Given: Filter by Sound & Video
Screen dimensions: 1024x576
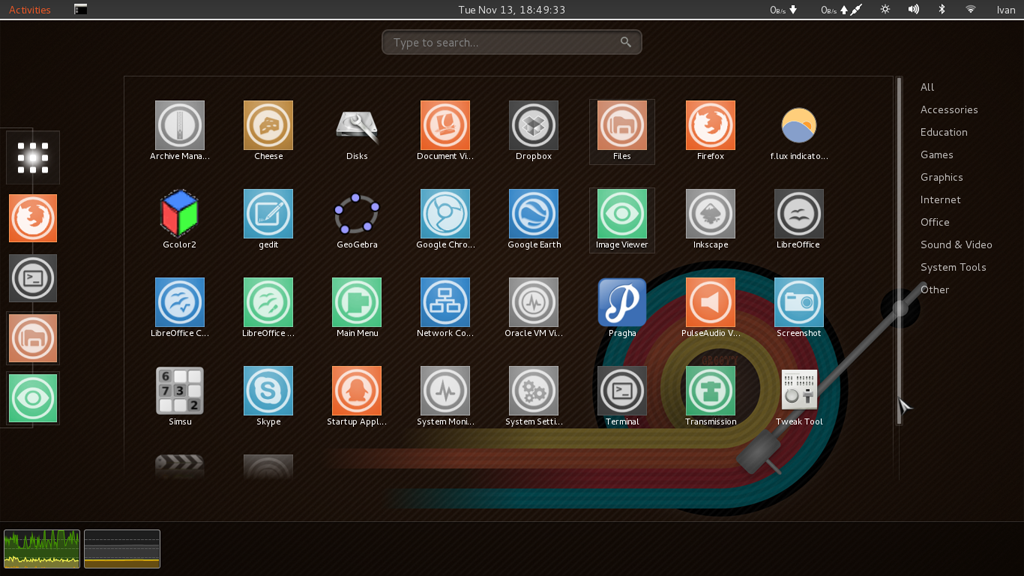Looking at the screenshot, I should [x=956, y=244].
